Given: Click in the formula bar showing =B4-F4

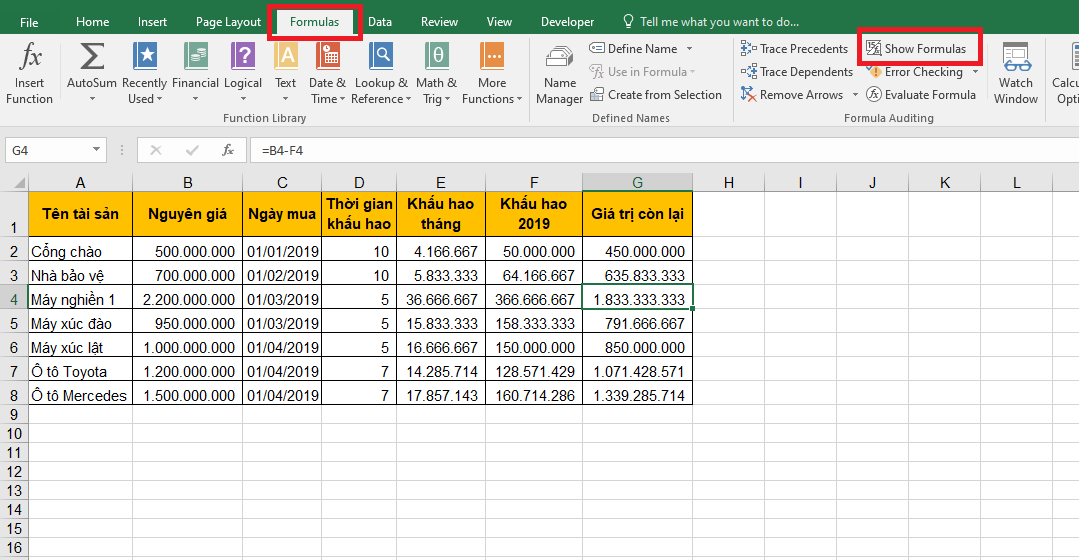Looking at the screenshot, I should (600, 150).
